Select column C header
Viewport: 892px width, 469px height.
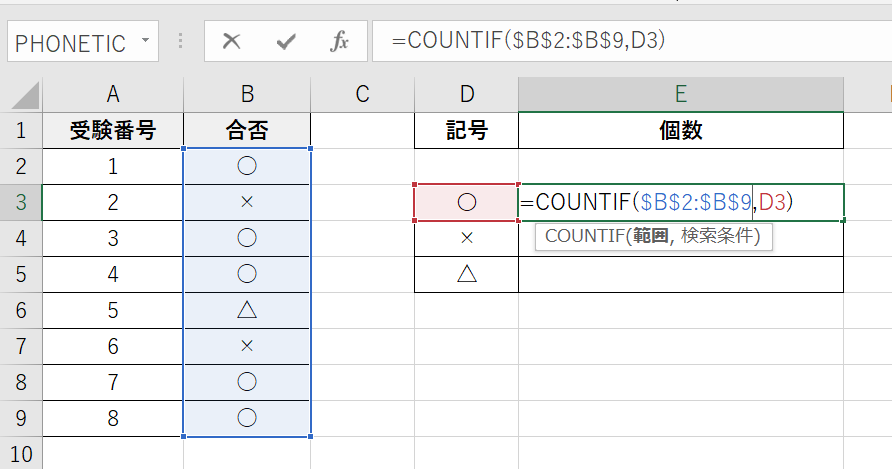tap(362, 95)
